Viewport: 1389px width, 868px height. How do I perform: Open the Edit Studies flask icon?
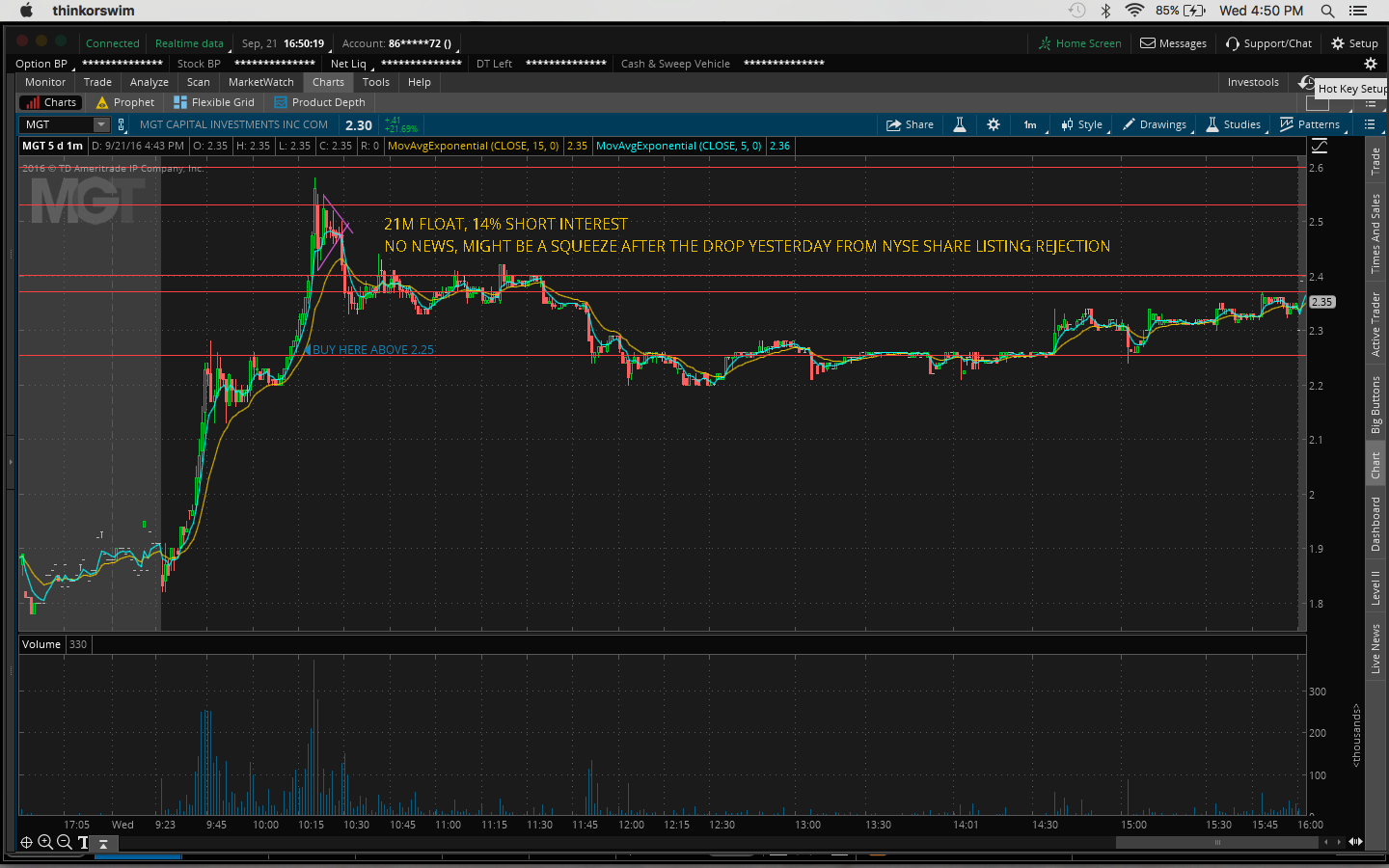click(x=960, y=124)
